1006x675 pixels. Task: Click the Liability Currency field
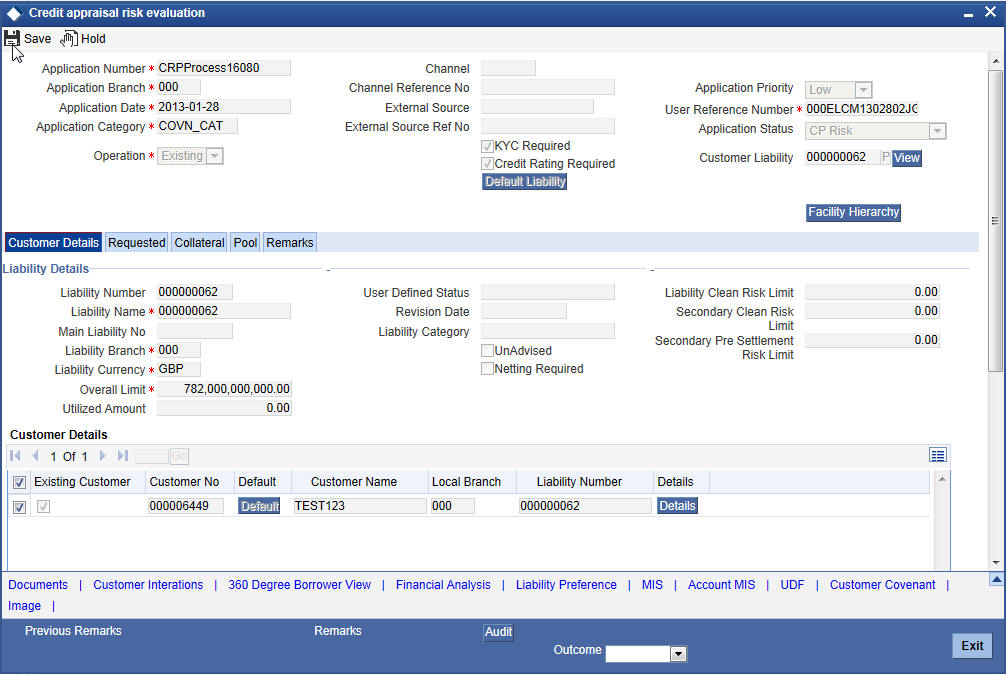point(179,369)
